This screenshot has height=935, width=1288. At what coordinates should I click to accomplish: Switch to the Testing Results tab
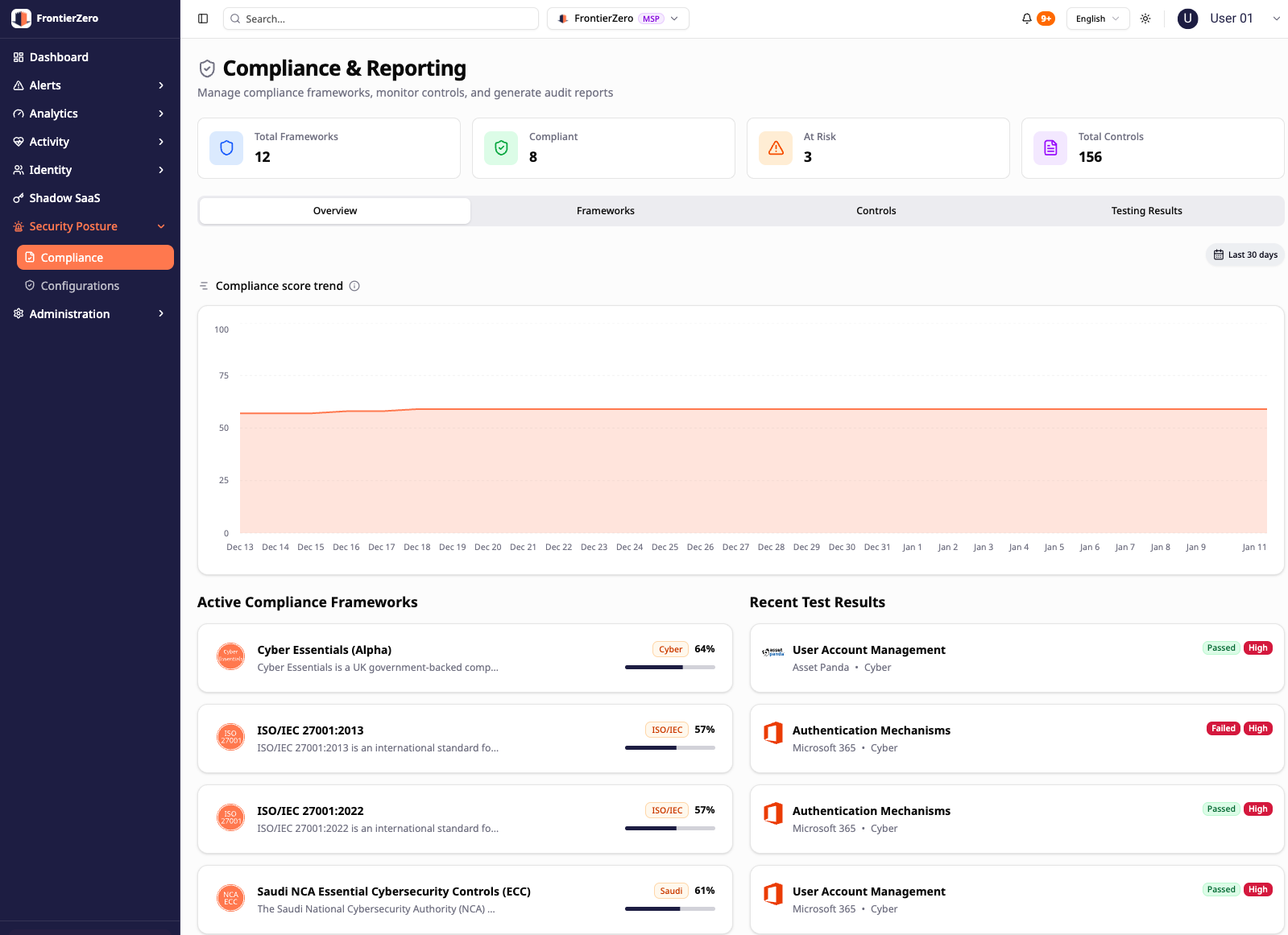point(1146,211)
